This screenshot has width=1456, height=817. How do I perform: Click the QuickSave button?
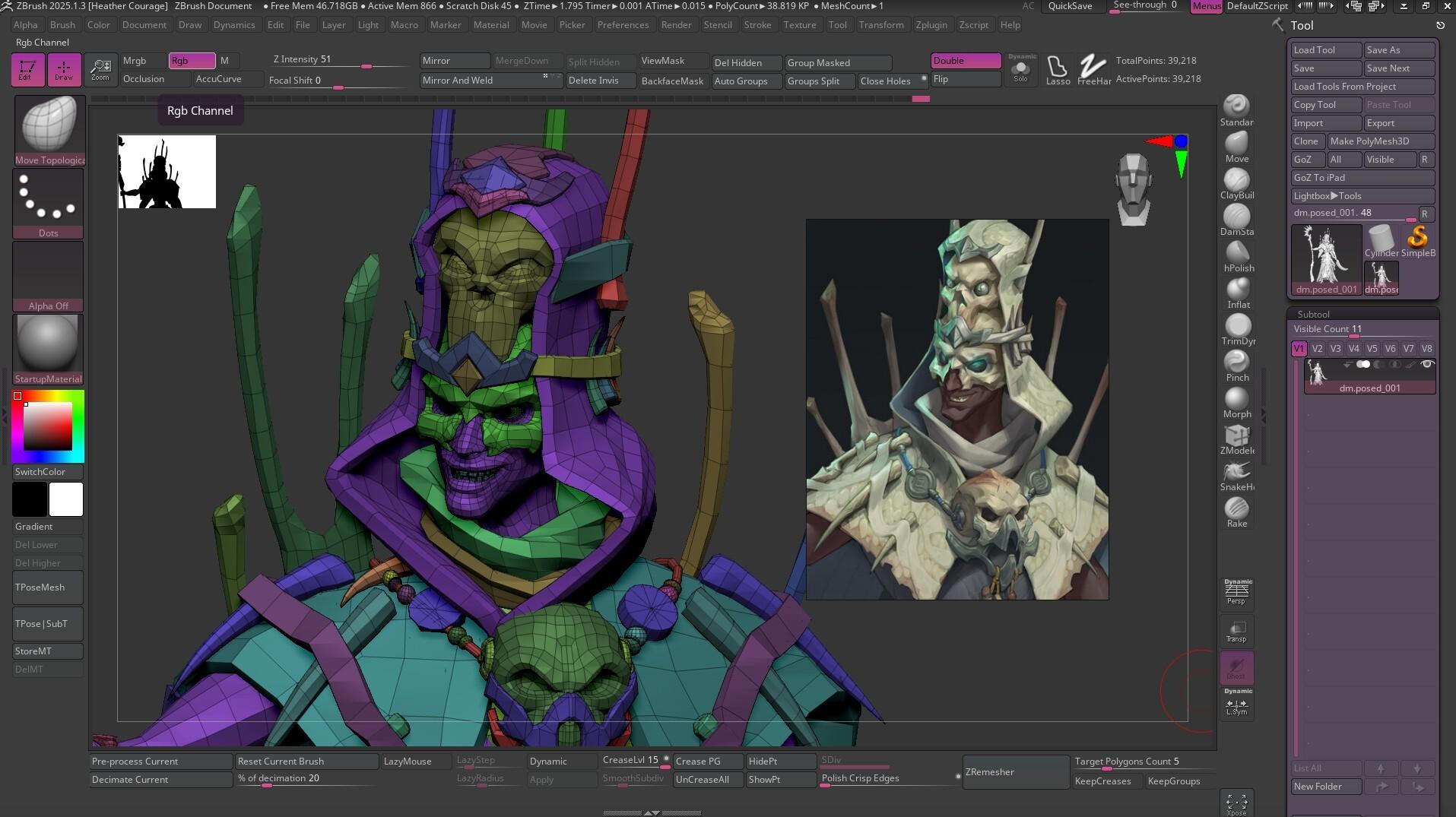tap(1070, 6)
